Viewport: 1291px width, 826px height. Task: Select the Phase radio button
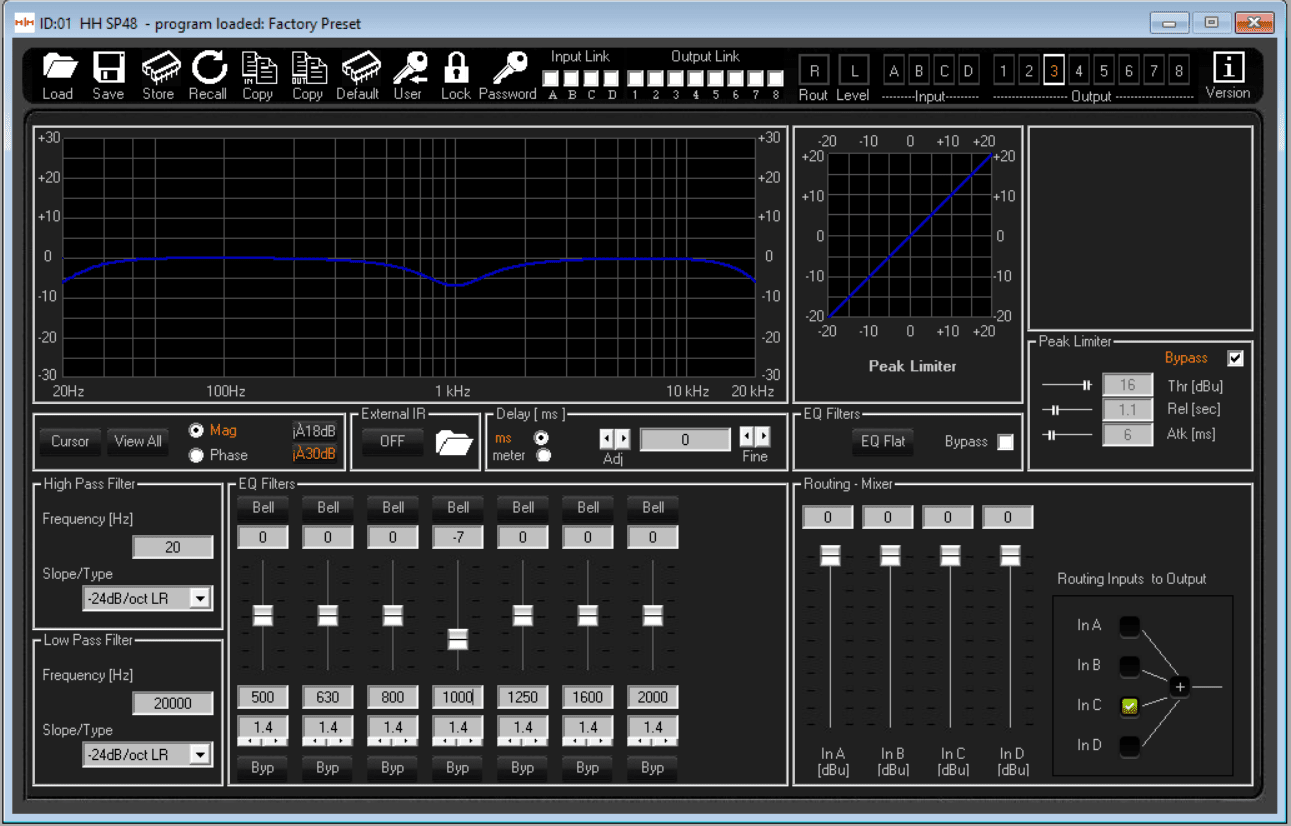click(x=197, y=455)
